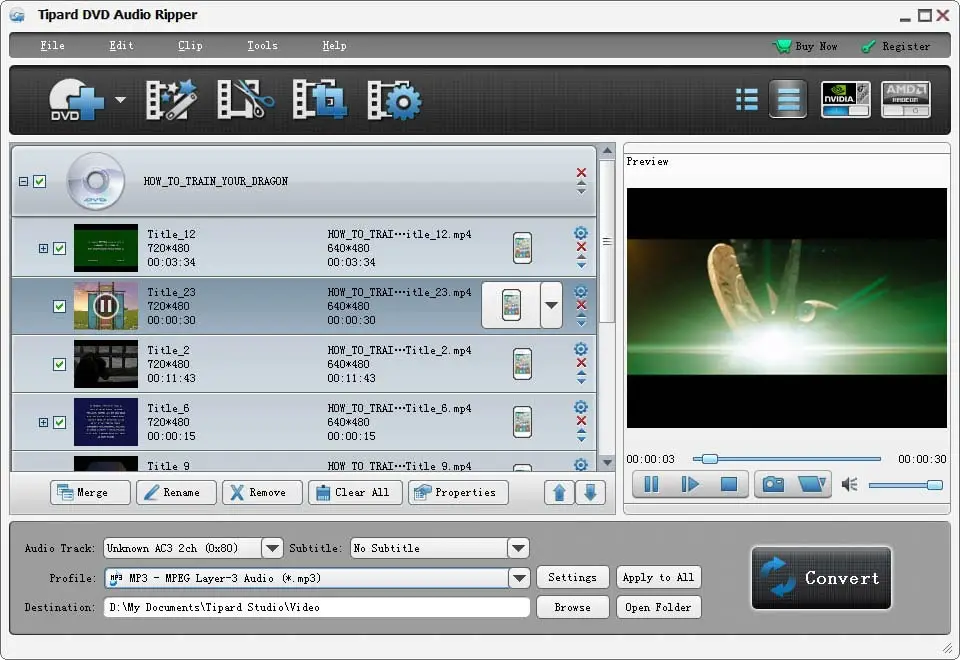Screen dimensions: 960x660
Task: Stop the preview playback
Action: click(x=729, y=485)
